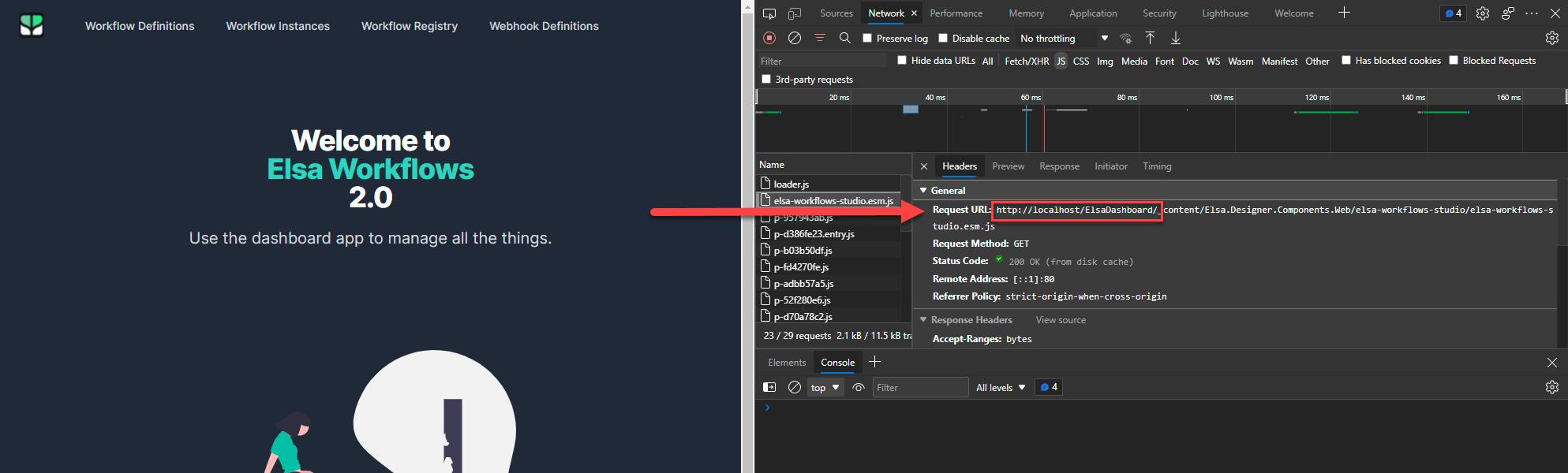Clear the console output
Image resolution: width=1568 pixels, height=473 pixels.
(795, 387)
